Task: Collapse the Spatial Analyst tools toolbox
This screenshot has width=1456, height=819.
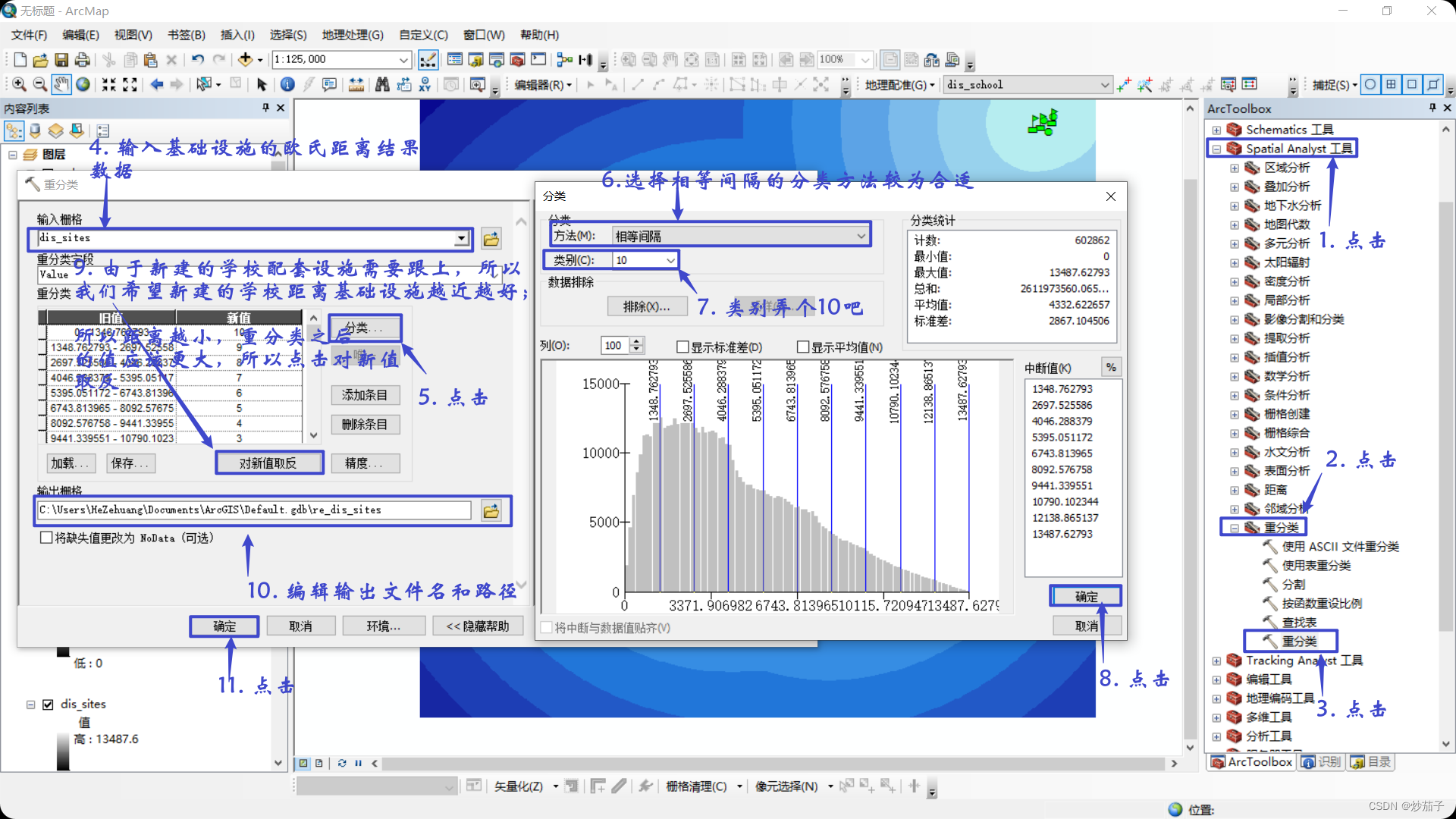Action: (1216, 149)
